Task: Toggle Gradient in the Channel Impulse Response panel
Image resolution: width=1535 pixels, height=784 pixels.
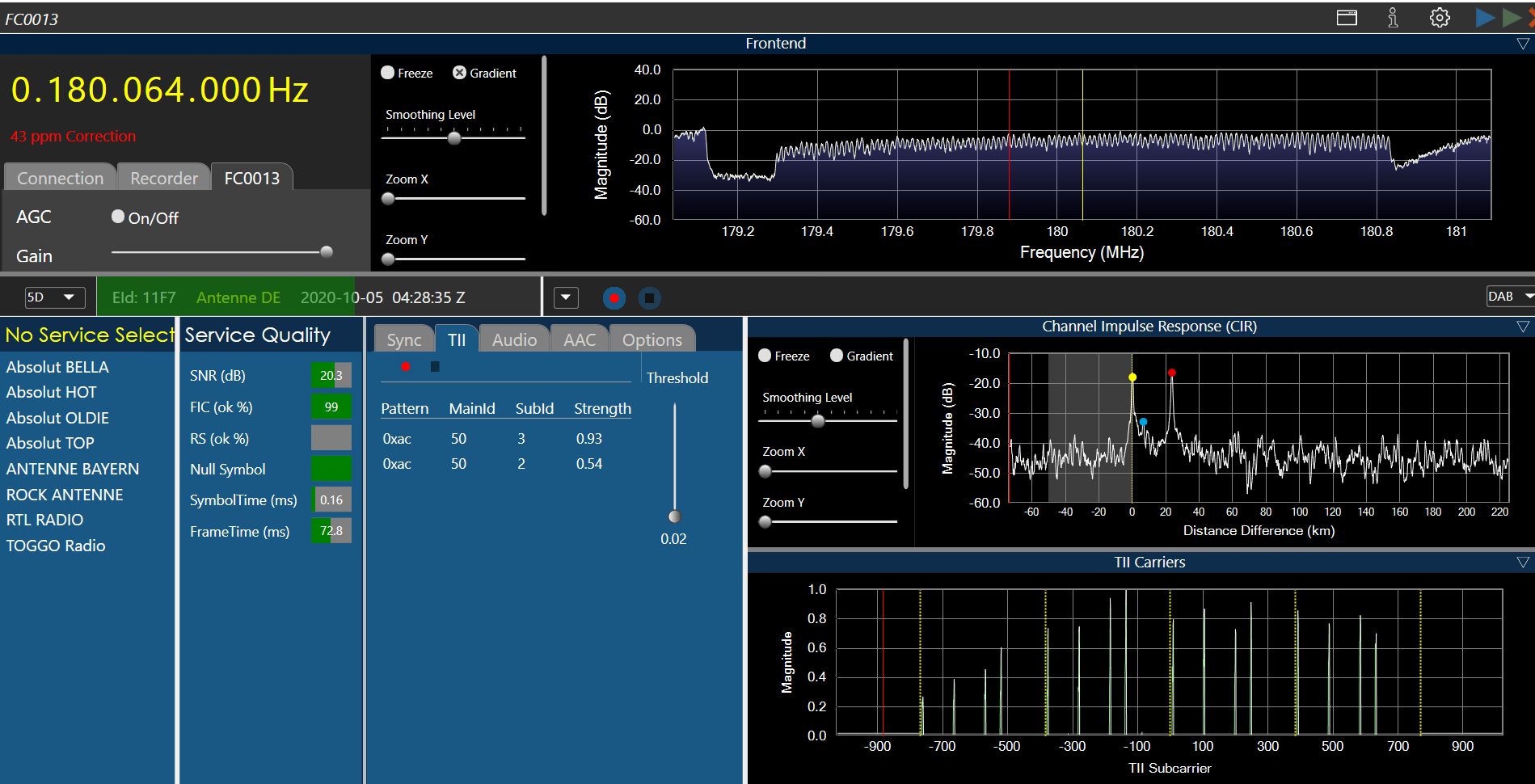Action: tap(837, 356)
